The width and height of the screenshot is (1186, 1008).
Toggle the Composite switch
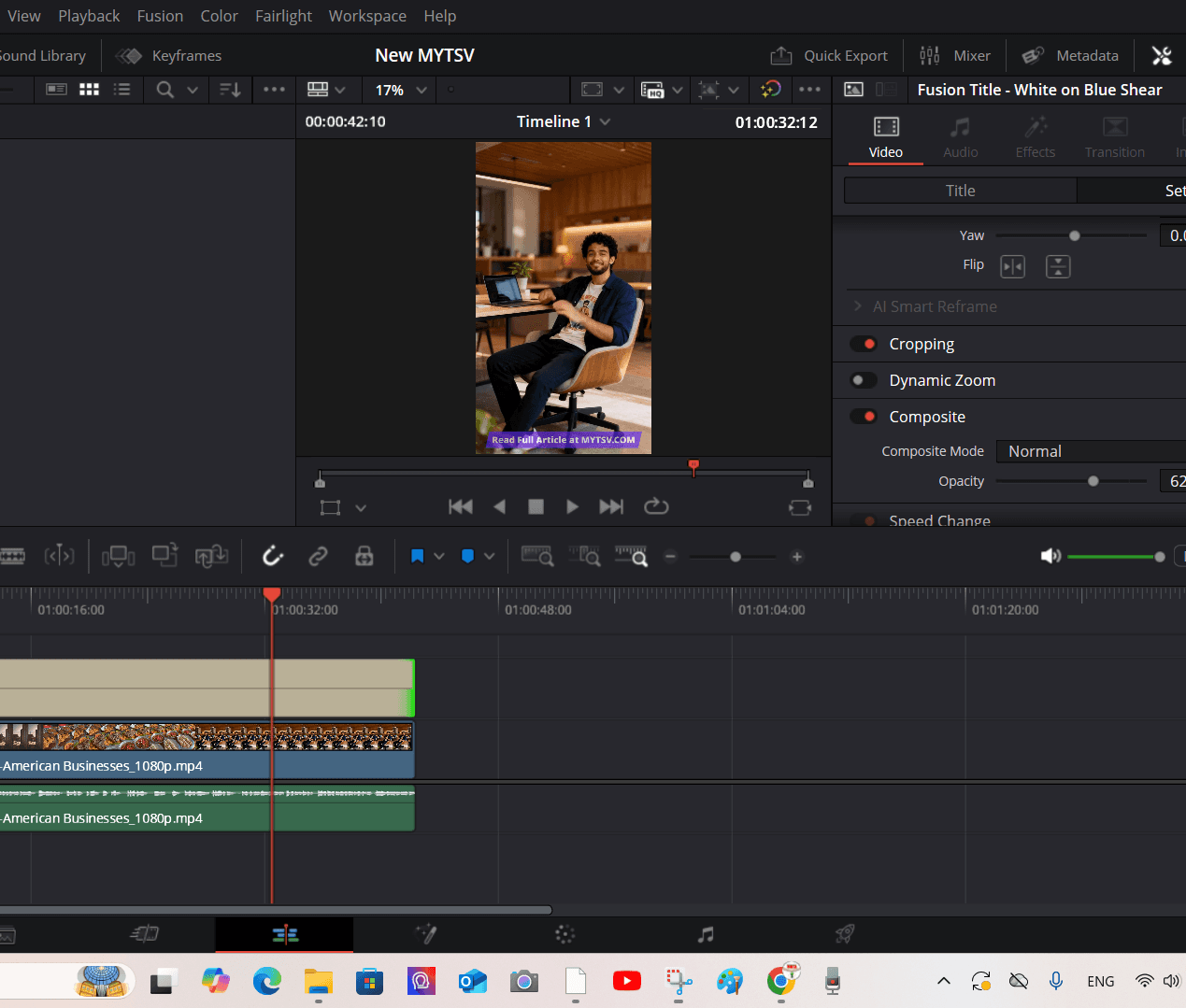tap(864, 417)
